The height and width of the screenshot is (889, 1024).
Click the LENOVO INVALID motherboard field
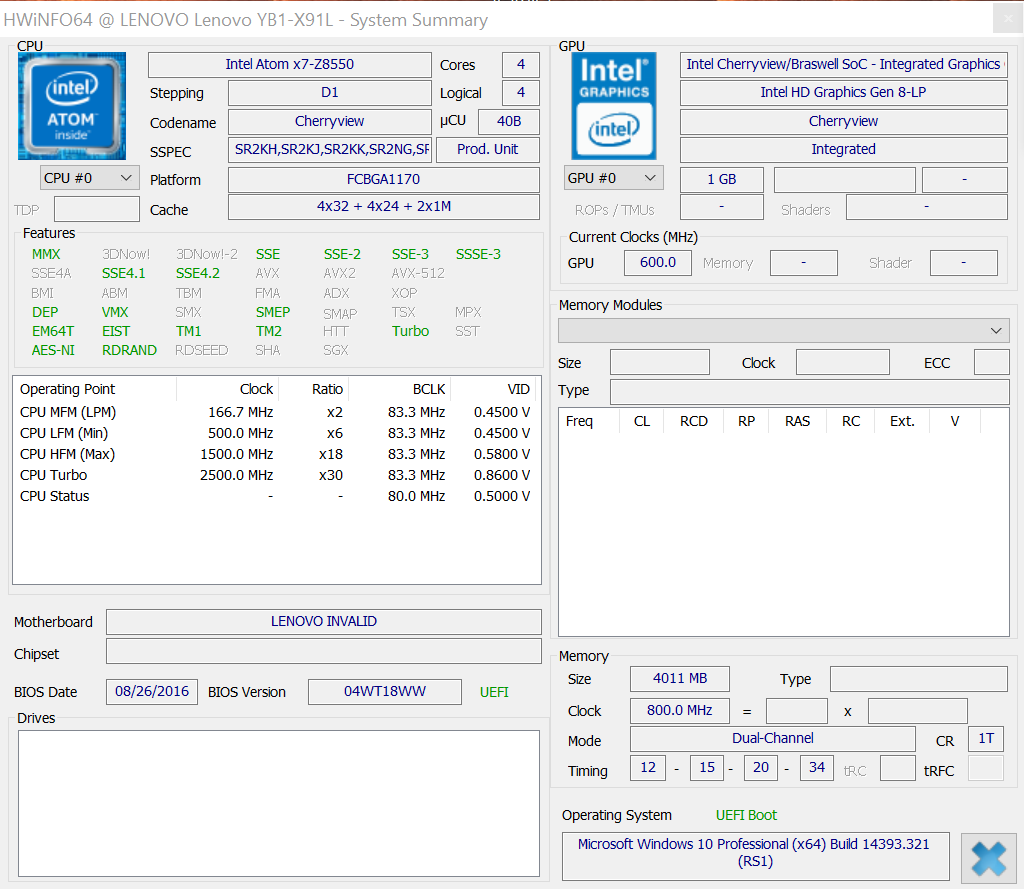point(323,622)
